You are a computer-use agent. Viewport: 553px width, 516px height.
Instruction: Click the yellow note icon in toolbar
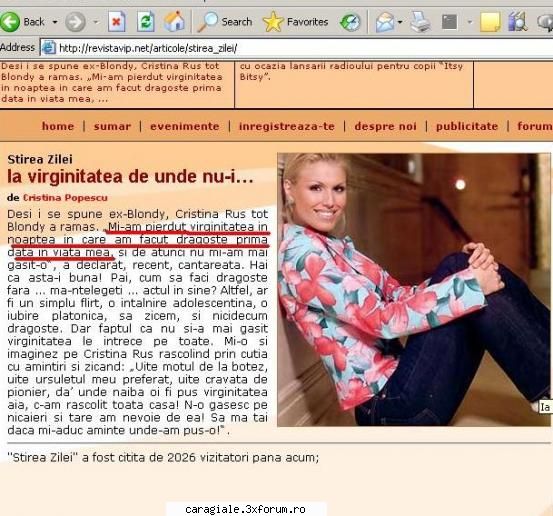[x=490, y=22]
